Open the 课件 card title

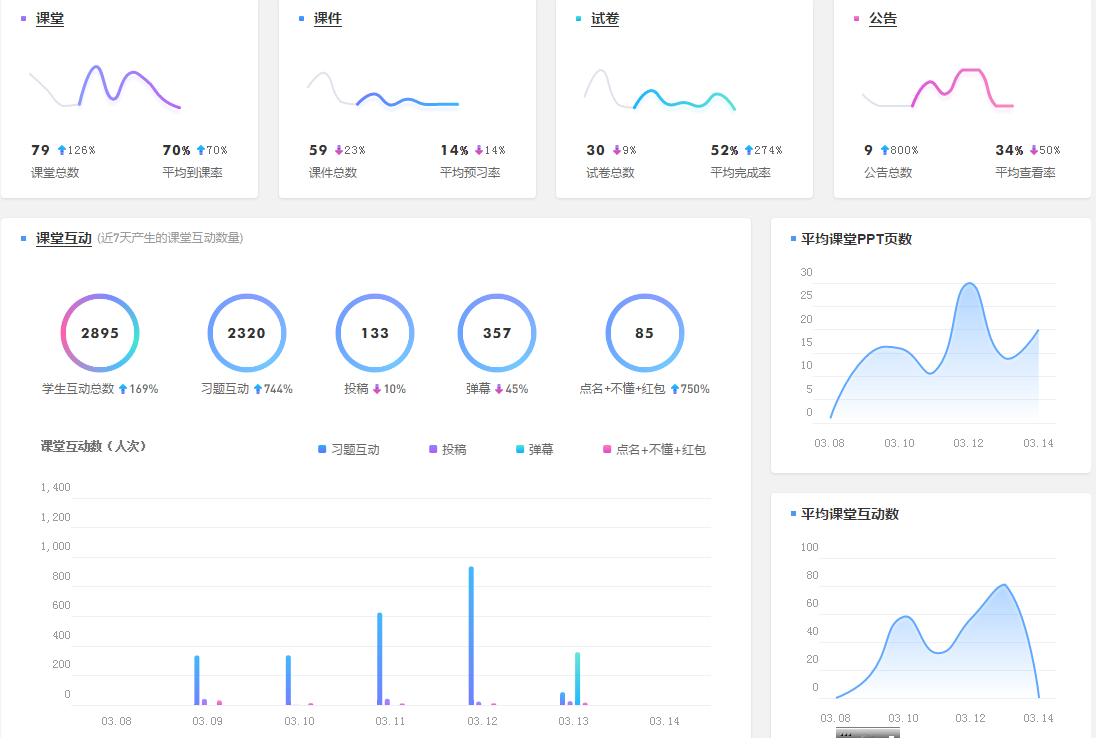(327, 19)
